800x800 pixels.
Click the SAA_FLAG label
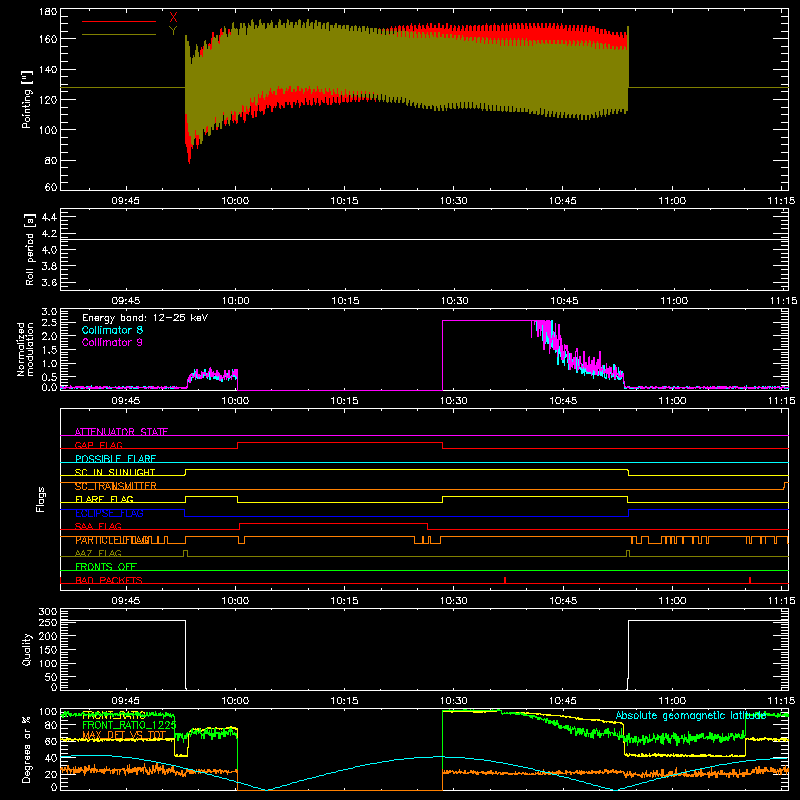98,526
